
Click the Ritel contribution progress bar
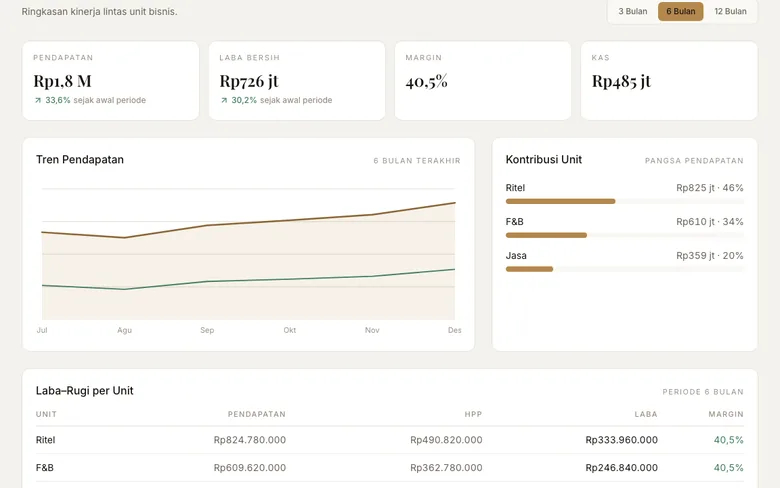pos(625,201)
